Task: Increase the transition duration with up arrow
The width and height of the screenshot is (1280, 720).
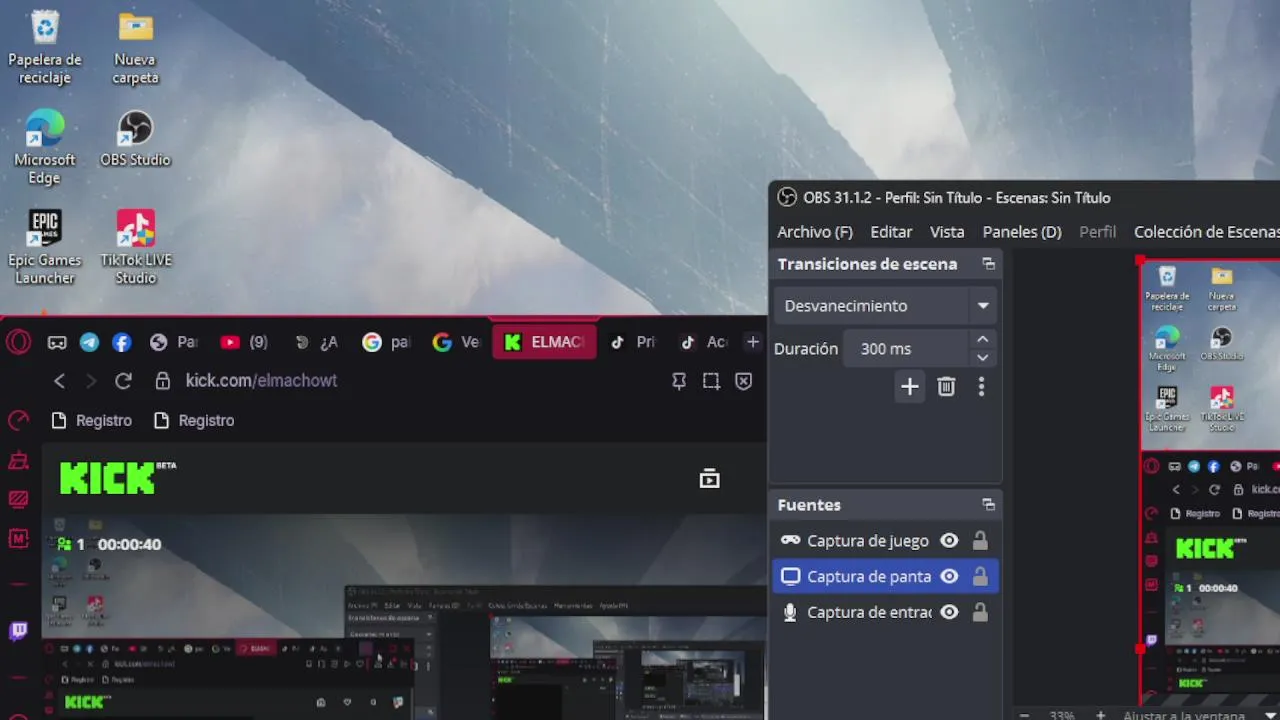Action: click(982, 340)
